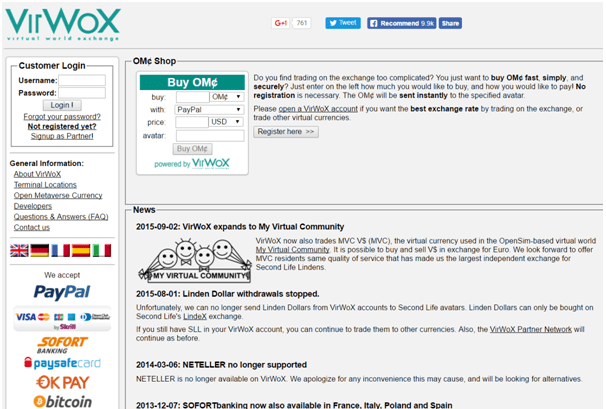Open Signup as Partner link
The height and width of the screenshot is (409, 606).
62,136
